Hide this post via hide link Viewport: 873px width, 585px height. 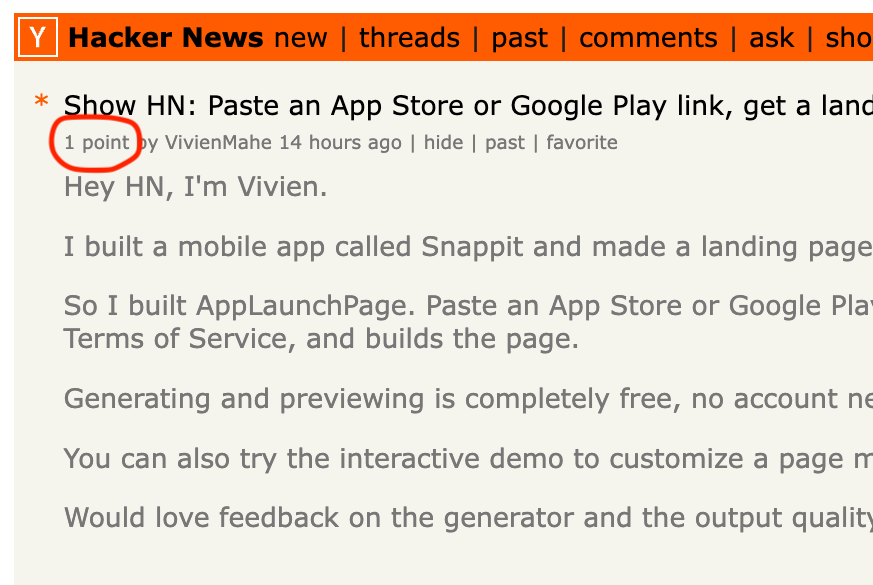[x=443, y=142]
